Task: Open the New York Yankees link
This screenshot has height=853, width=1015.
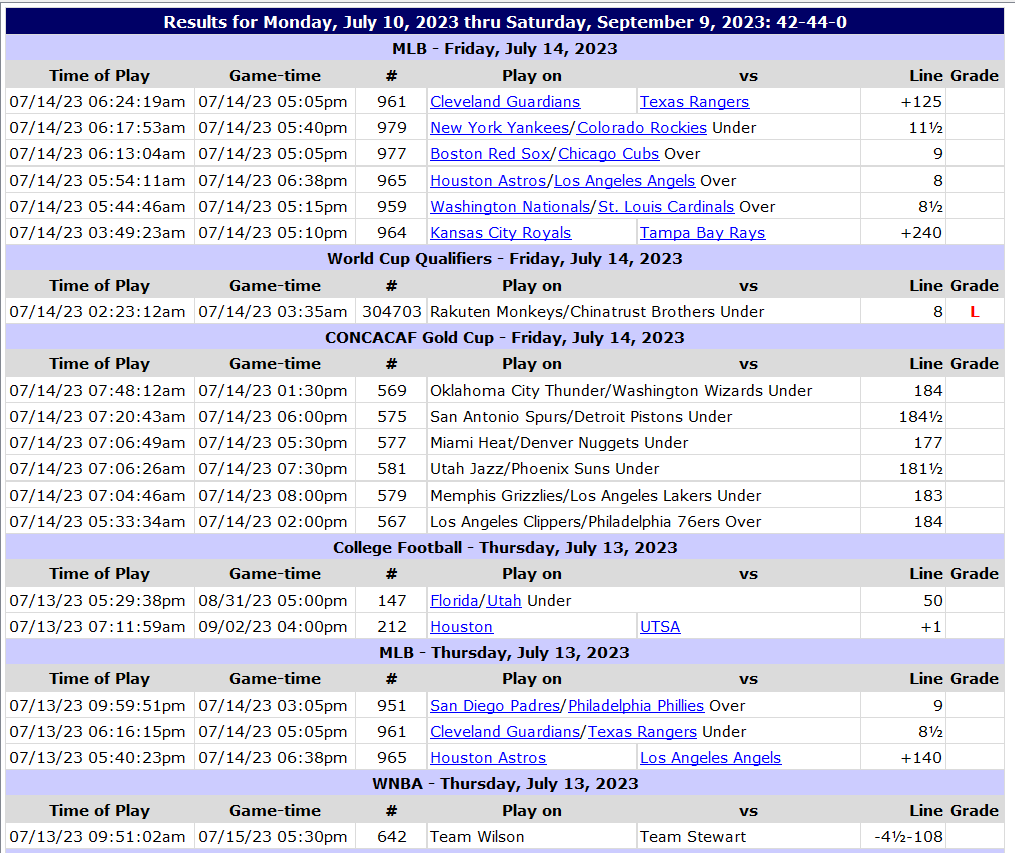Action: (x=499, y=128)
